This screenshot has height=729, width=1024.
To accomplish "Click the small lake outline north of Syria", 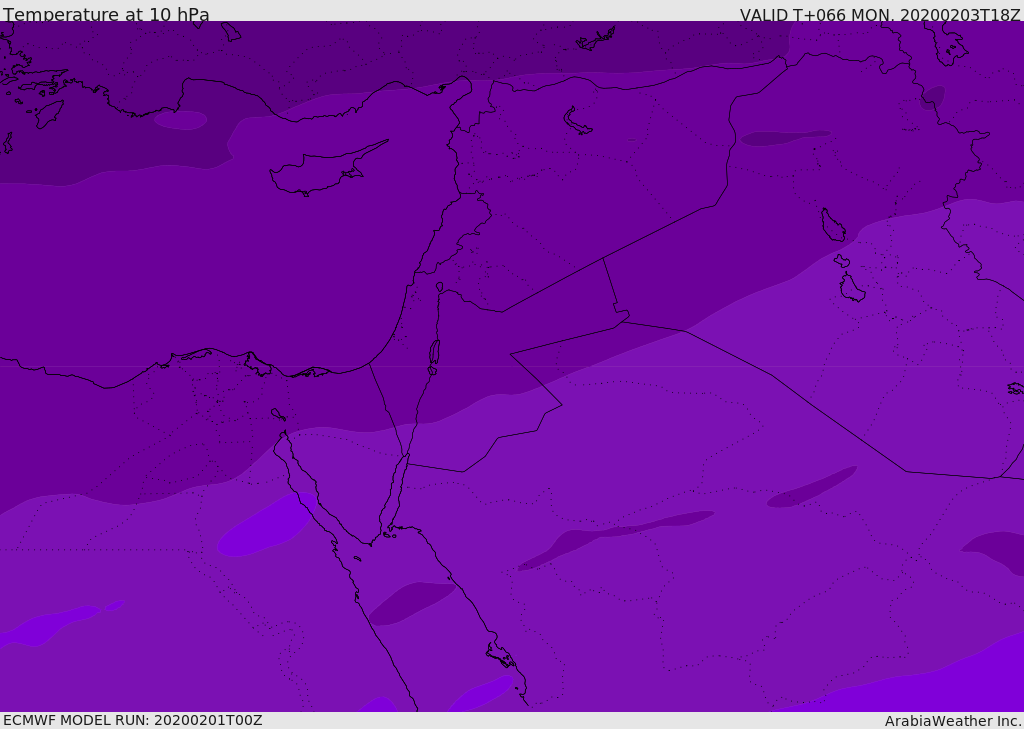I will [x=578, y=121].
